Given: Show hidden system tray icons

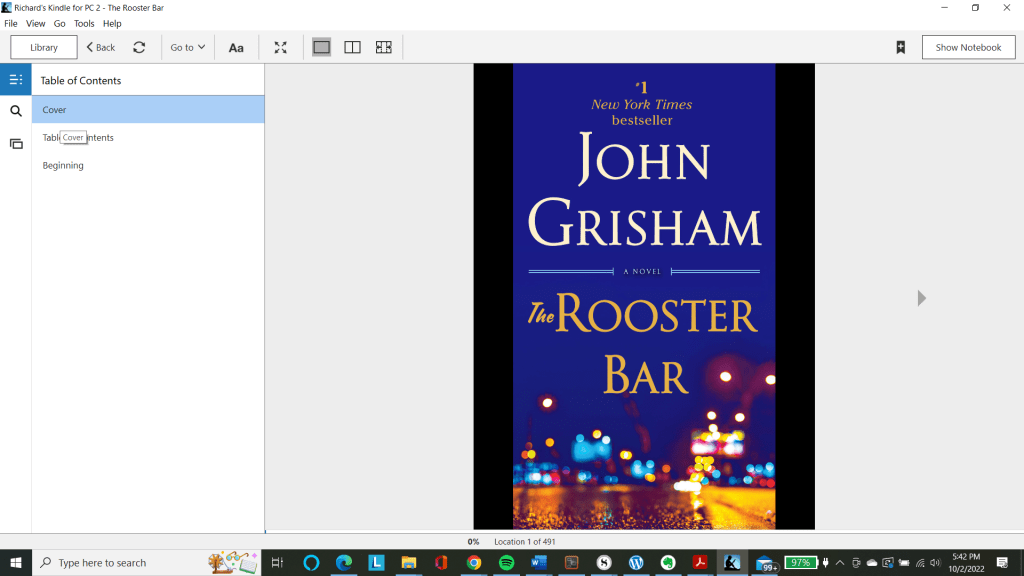Looking at the screenshot, I should (839, 563).
